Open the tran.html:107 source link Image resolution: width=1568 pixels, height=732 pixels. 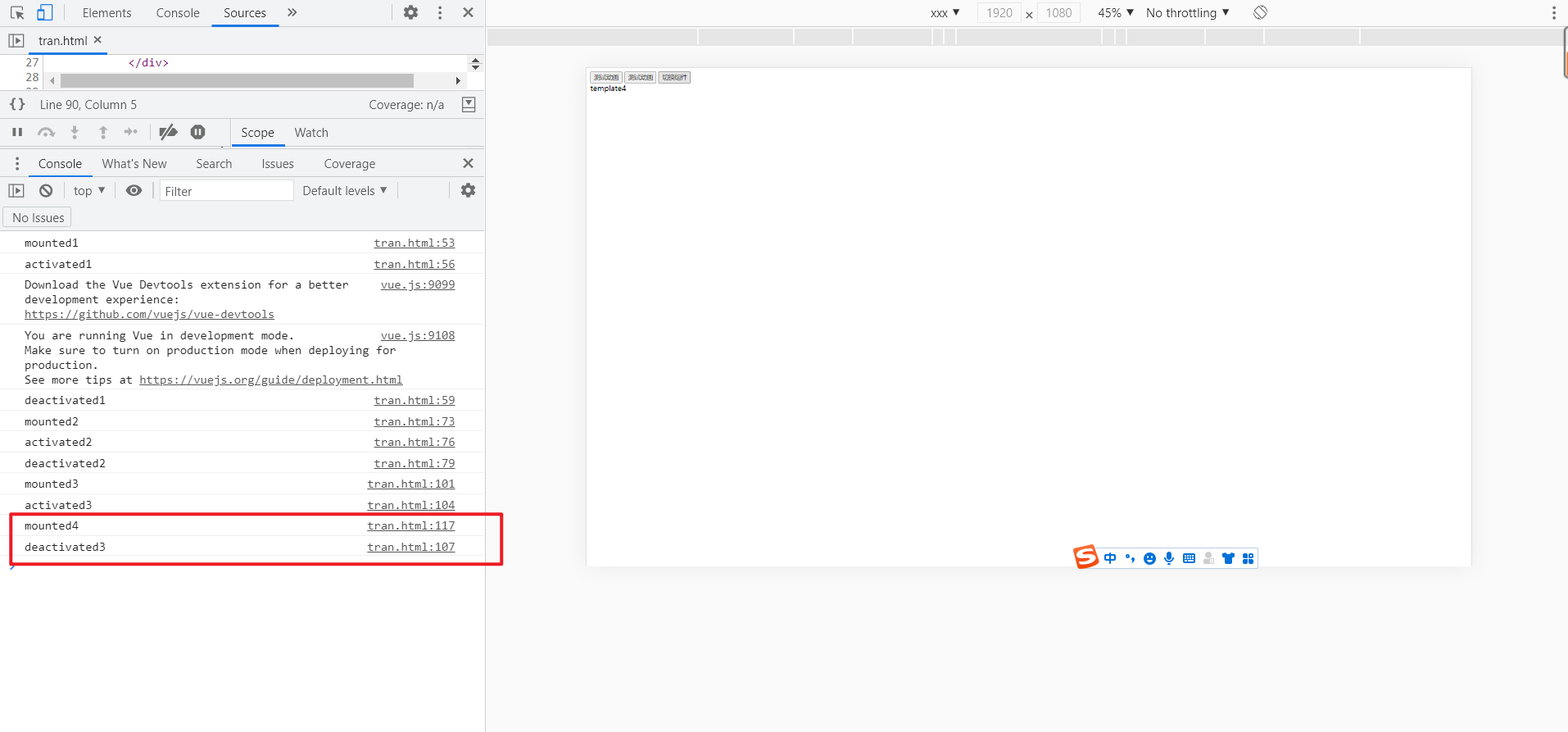[411, 547]
